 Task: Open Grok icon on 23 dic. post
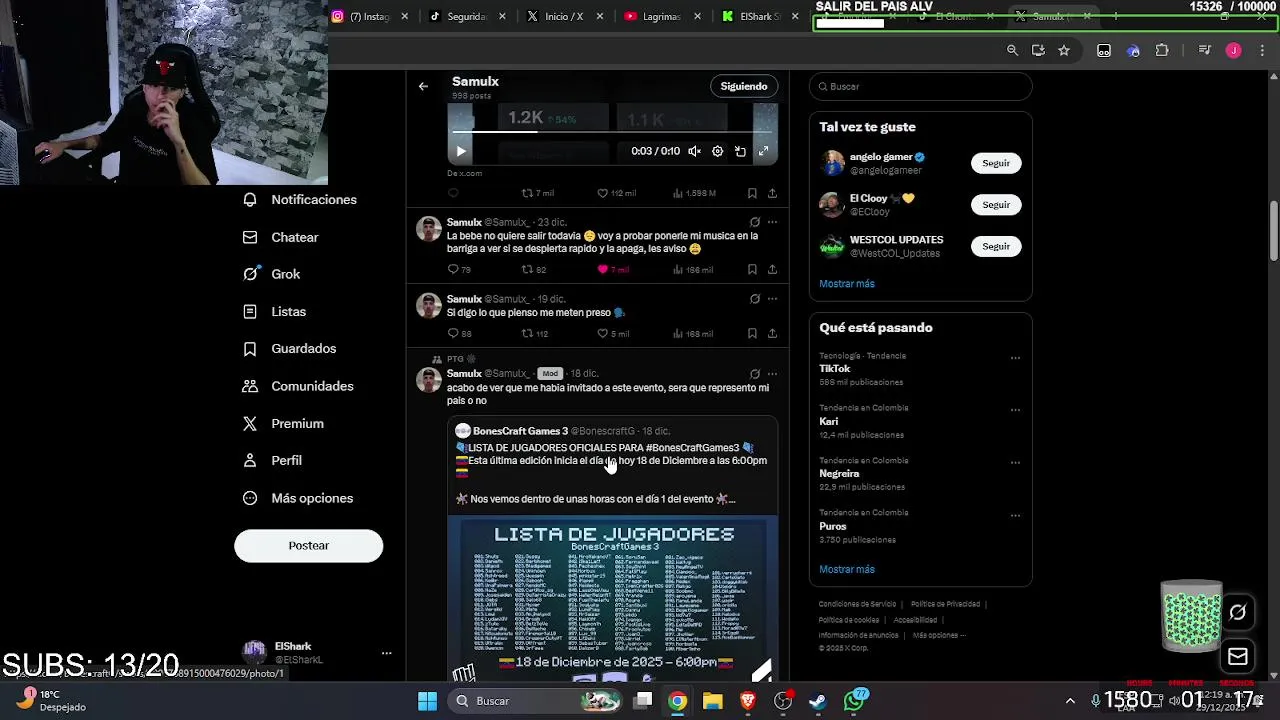[x=754, y=222]
